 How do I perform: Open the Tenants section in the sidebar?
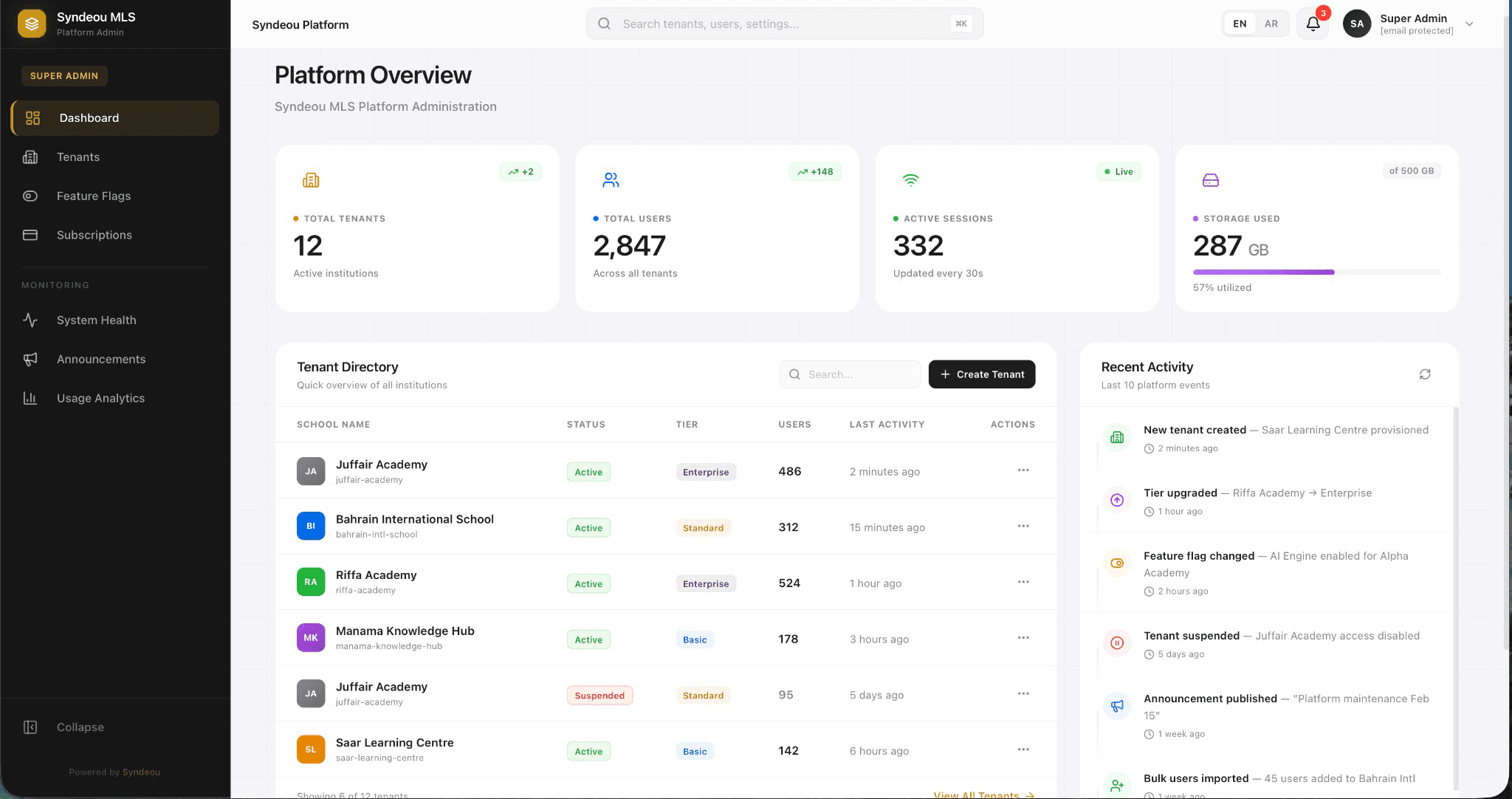tap(78, 157)
